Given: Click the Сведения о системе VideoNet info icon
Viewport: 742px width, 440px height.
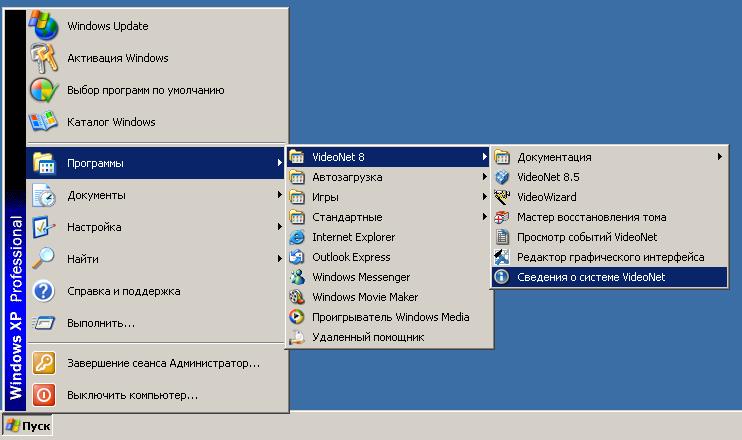Looking at the screenshot, I should click(502, 277).
